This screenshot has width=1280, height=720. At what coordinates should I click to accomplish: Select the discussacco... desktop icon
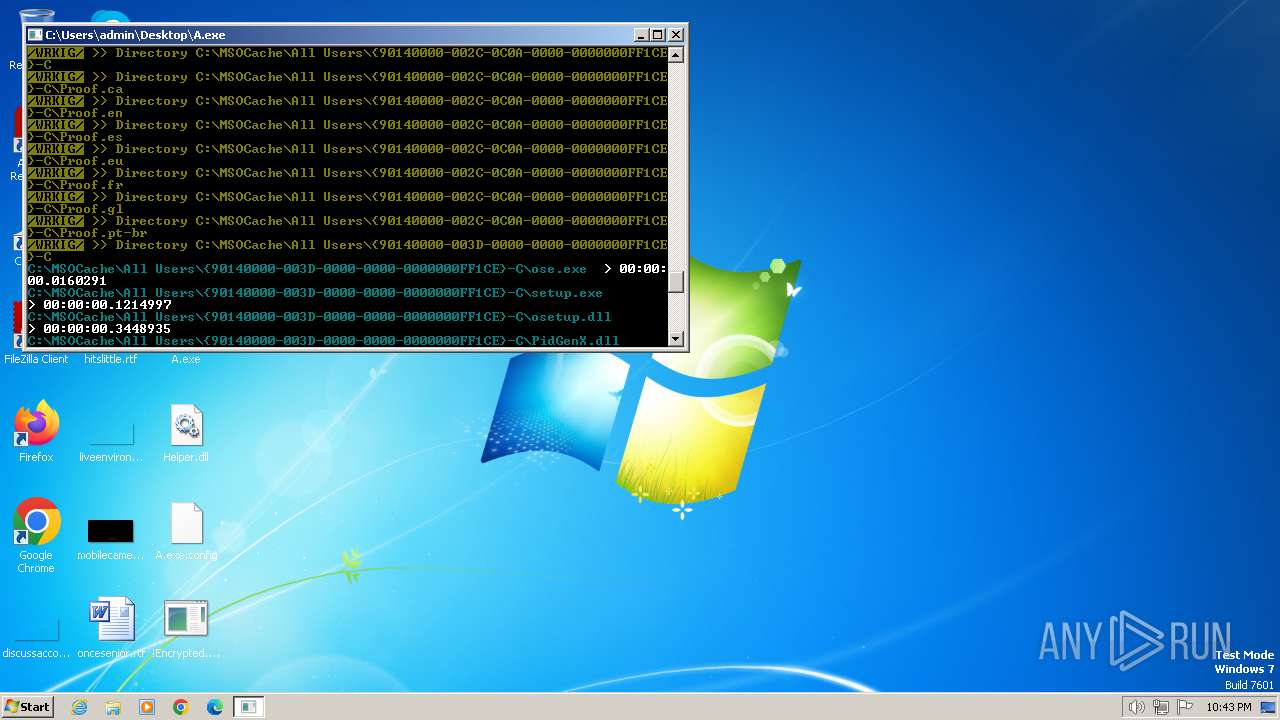[36, 638]
